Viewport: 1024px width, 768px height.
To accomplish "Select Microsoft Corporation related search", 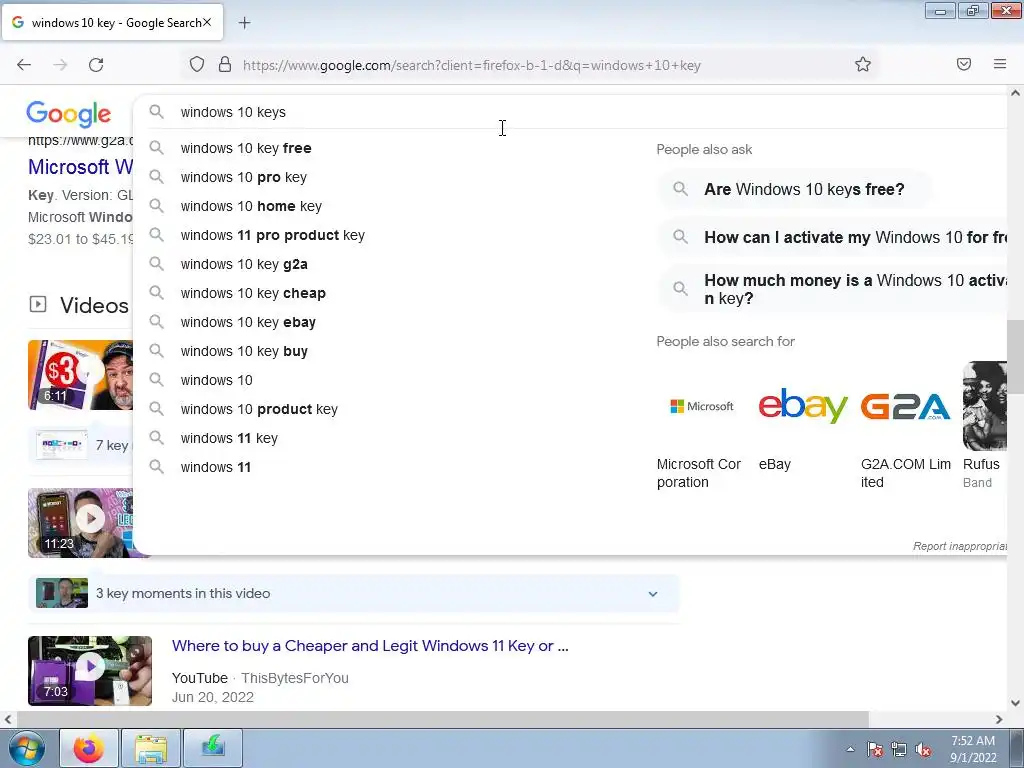I will [702, 426].
